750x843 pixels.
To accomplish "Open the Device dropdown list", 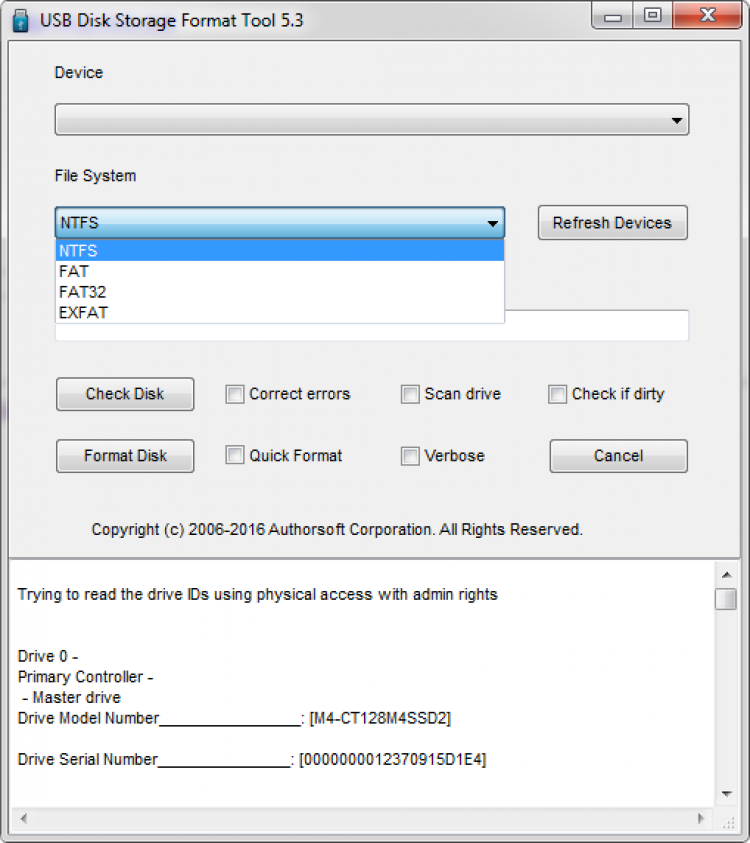I will click(677, 121).
